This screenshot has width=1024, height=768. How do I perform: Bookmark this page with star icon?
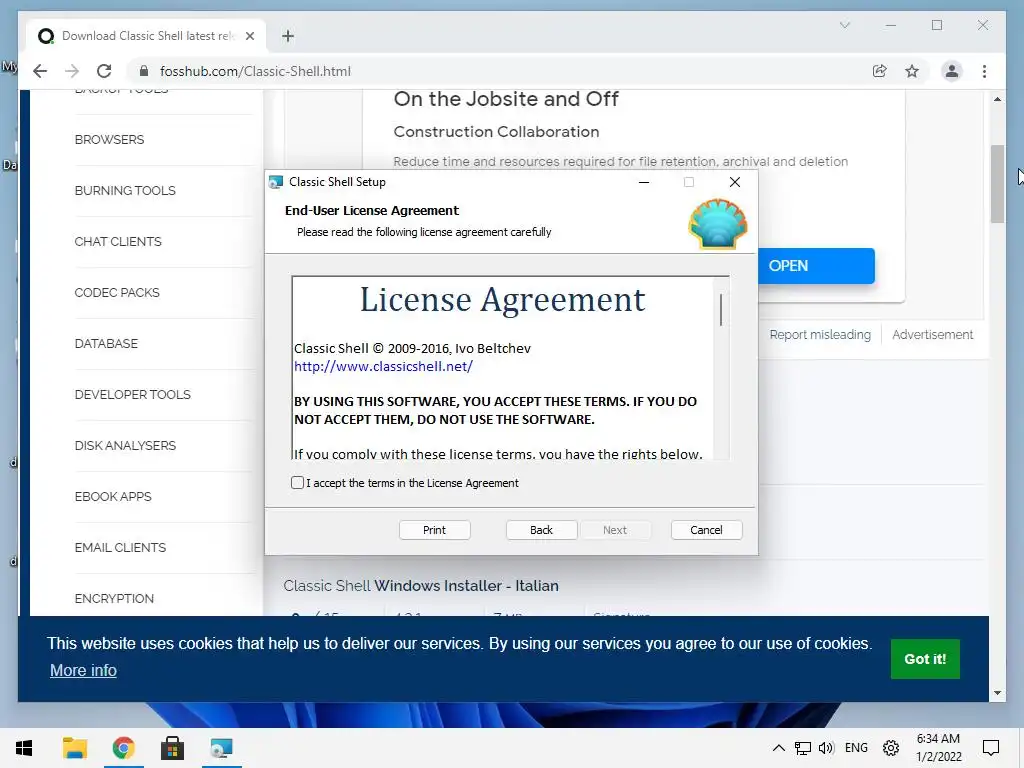[912, 71]
